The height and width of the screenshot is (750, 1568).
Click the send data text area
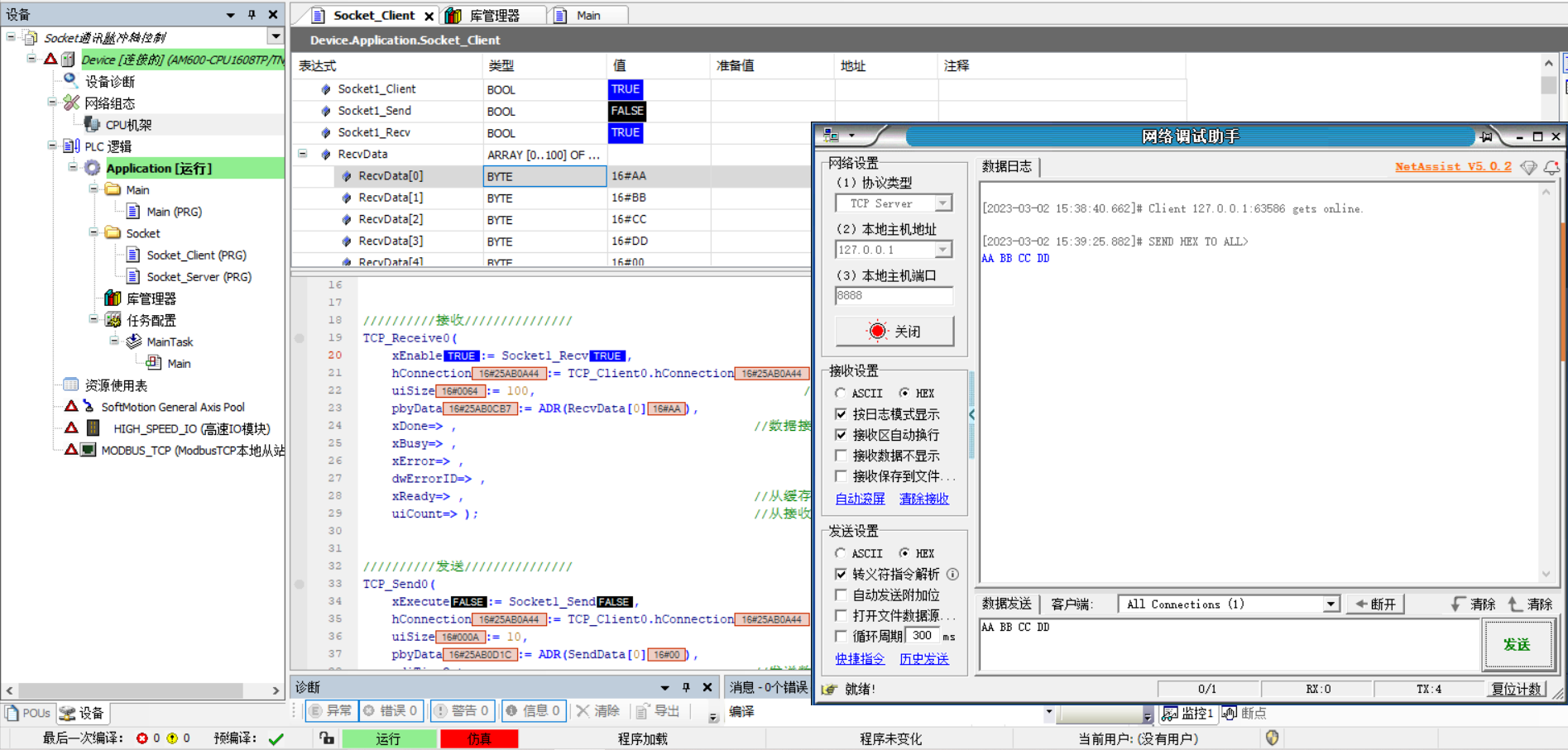pos(1230,644)
